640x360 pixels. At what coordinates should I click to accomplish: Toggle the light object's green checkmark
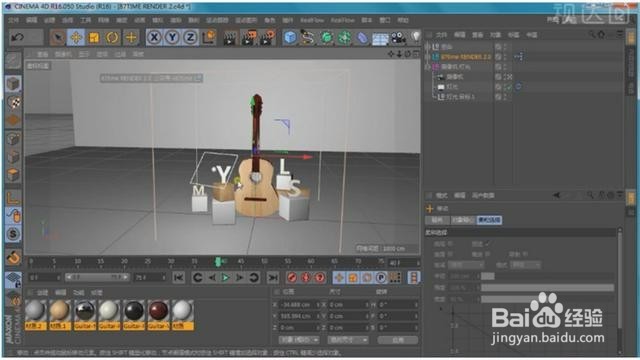508,87
